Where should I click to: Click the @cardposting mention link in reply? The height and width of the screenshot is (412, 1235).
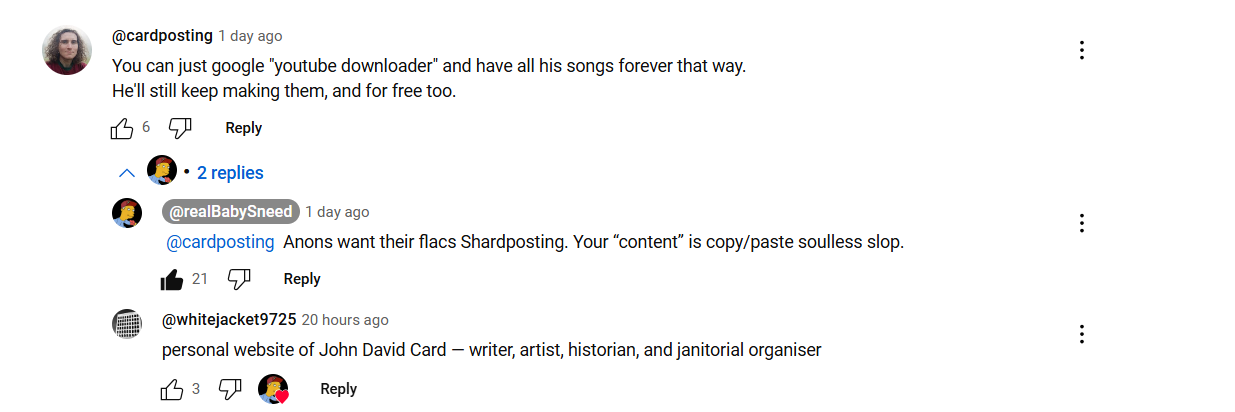click(220, 242)
